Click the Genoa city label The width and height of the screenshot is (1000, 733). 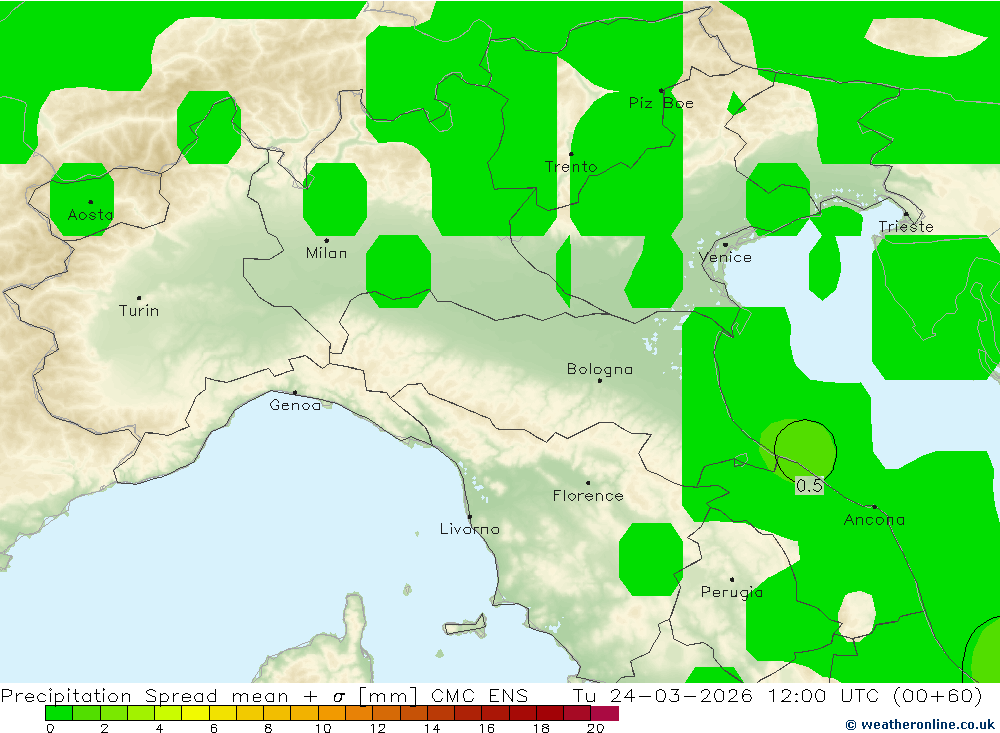[295, 405]
